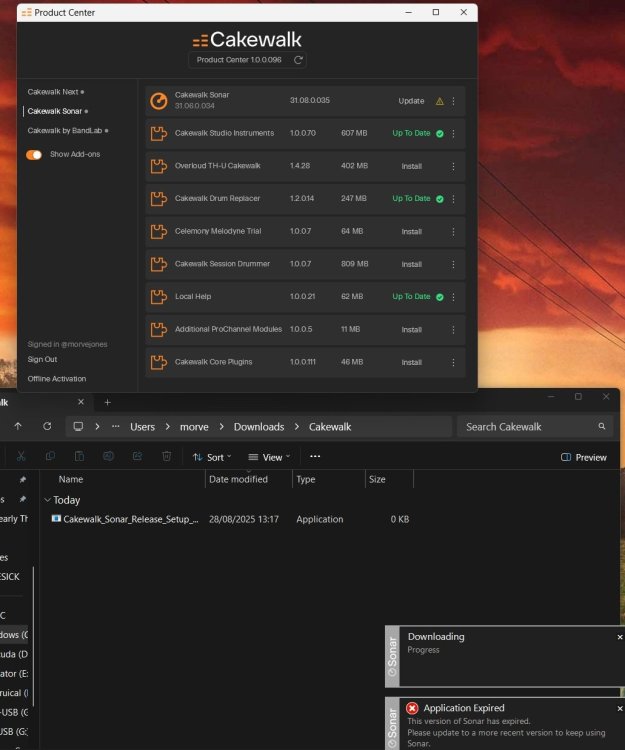This screenshot has width=625, height=750.
Task: Click Sign Out in Product Center
Action: point(42,359)
